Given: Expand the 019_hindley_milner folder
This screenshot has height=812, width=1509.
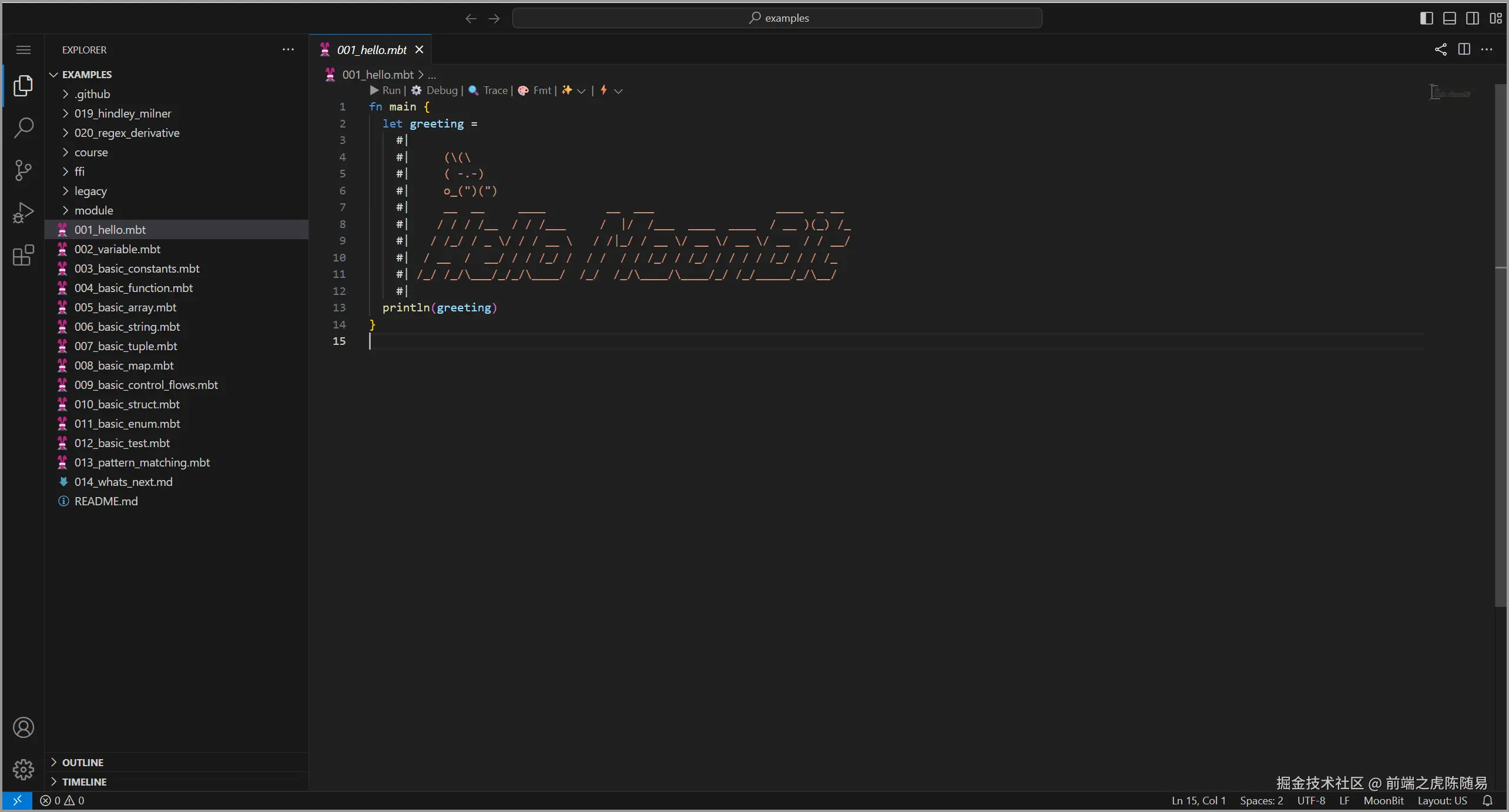Looking at the screenshot, I should tap(122, 113).
